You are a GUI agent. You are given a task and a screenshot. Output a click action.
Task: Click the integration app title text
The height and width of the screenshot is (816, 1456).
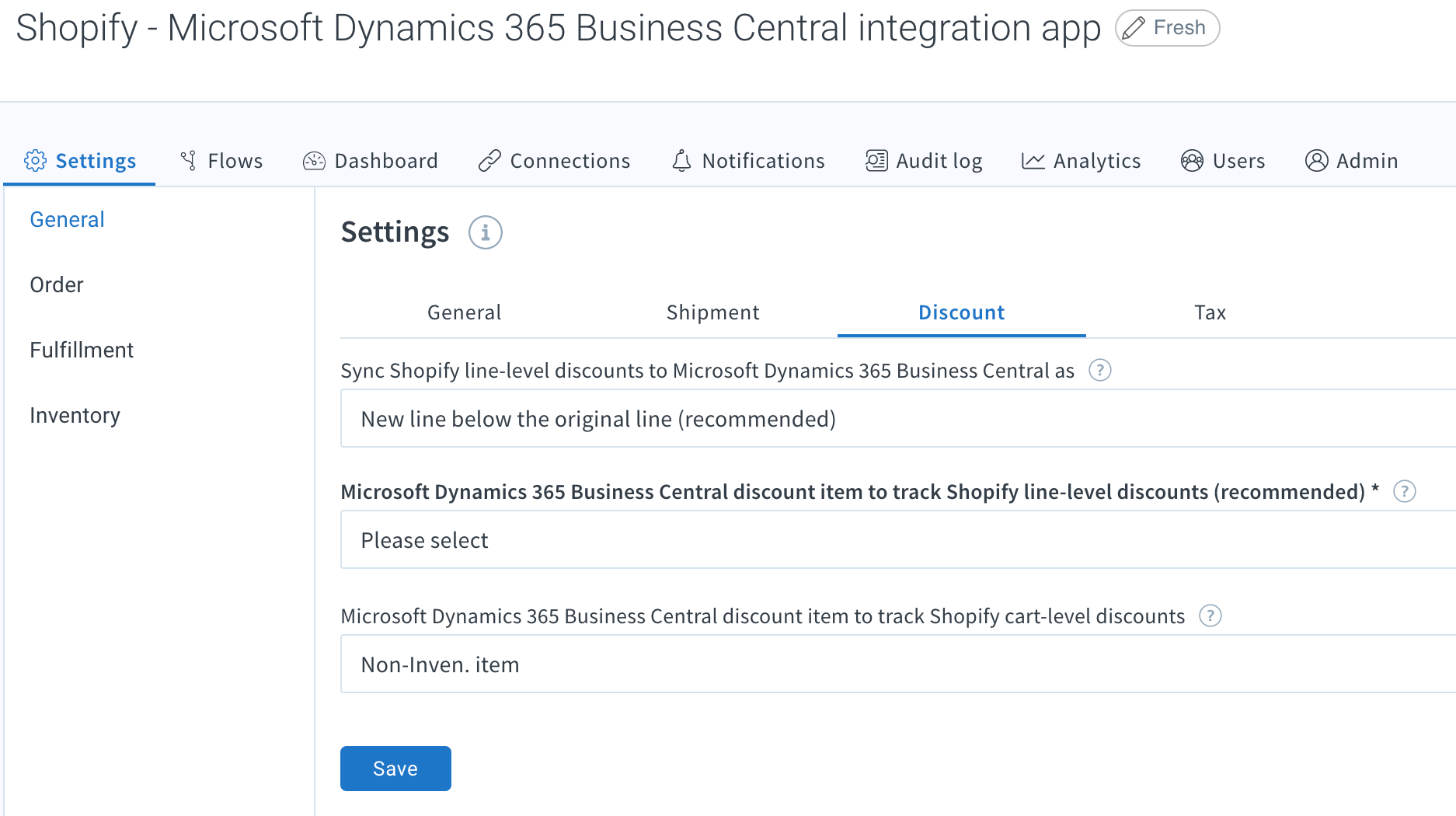click(x=558, y=28)
